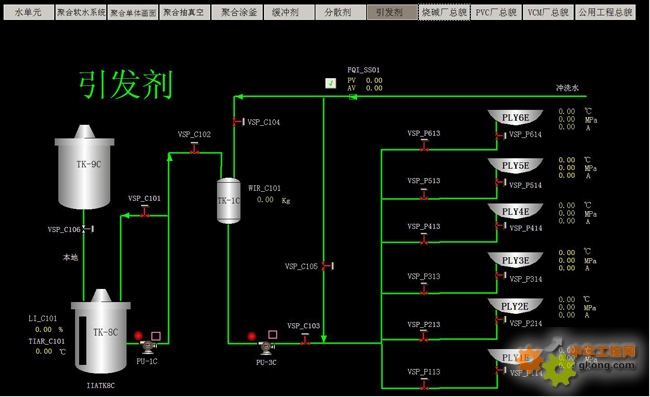Select valve VSP_C101 symbol
This screenshot has width=650, height=397.
[145, 212]
